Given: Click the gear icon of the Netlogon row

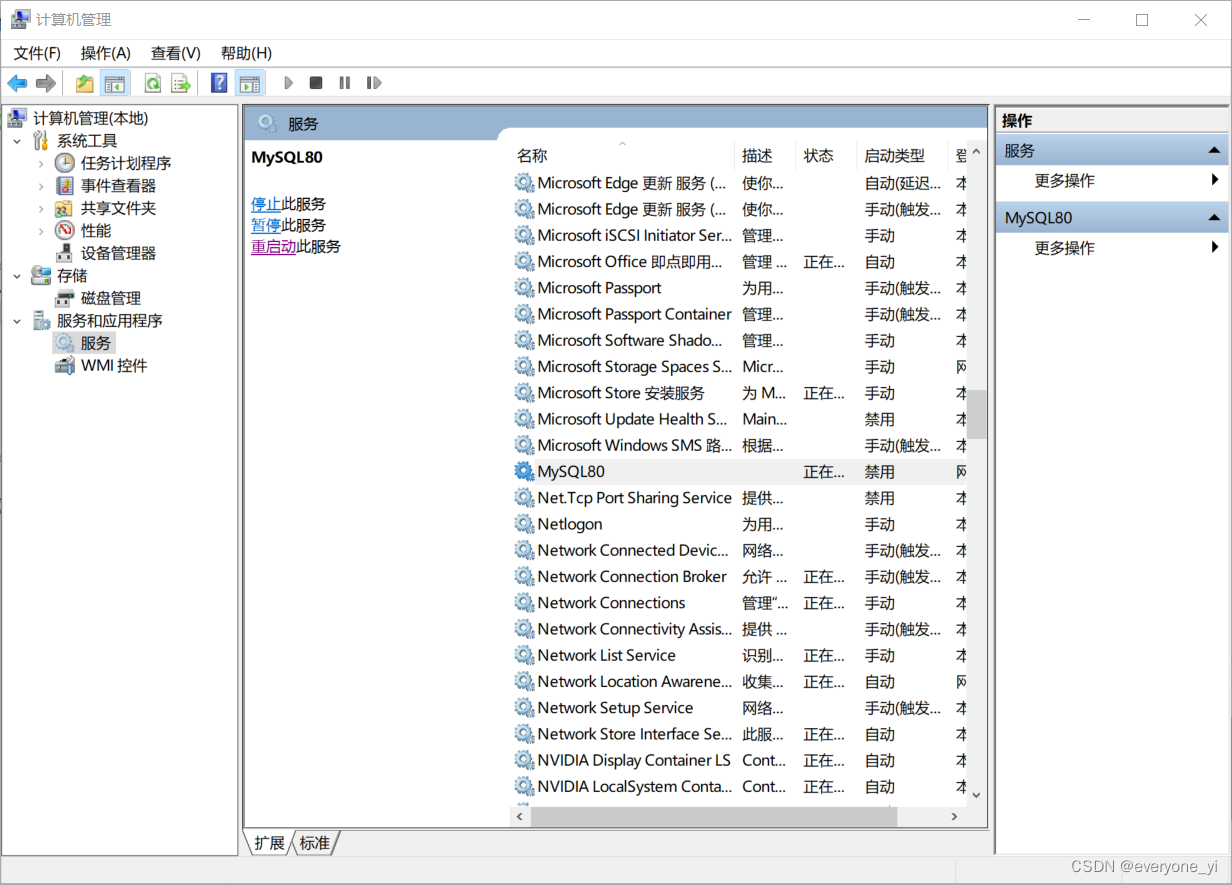Looking at the screenshot, I should coord(524,524).
